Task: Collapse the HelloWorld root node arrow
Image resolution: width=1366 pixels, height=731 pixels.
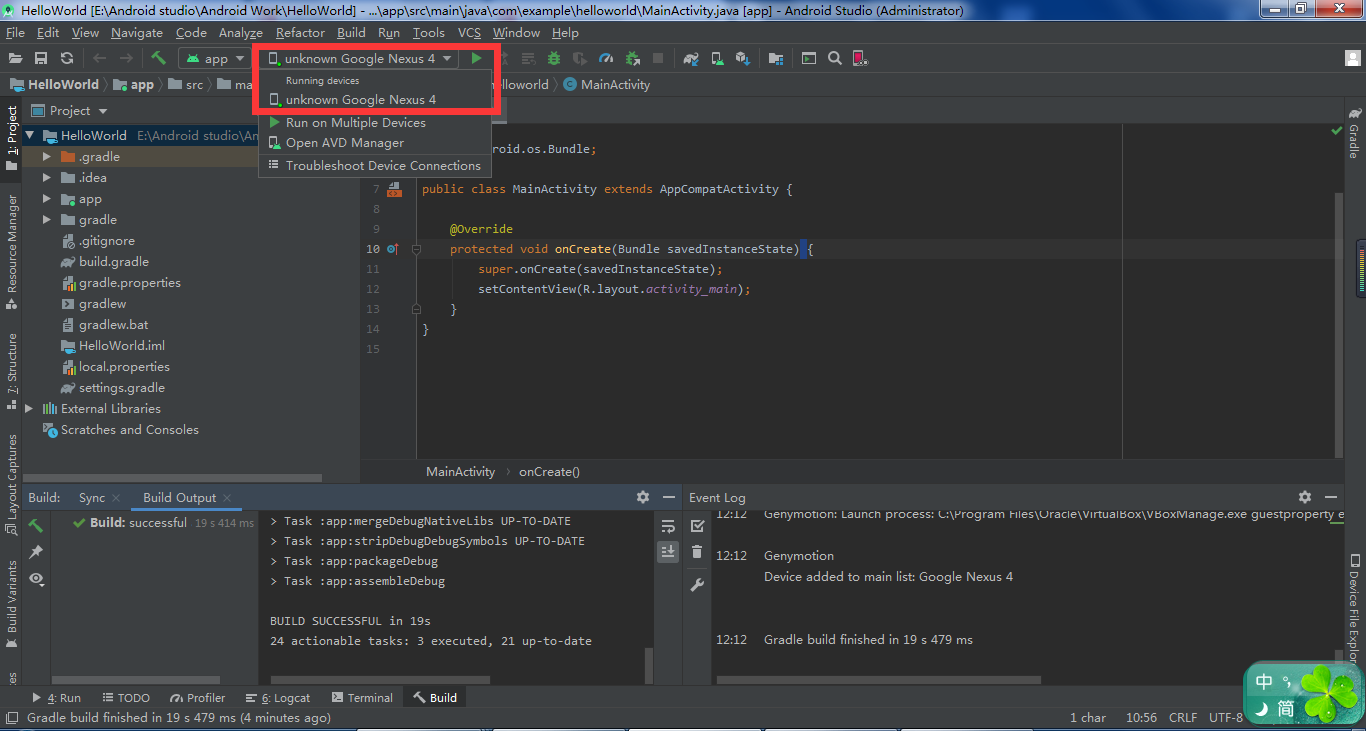Action: (30, 136)
